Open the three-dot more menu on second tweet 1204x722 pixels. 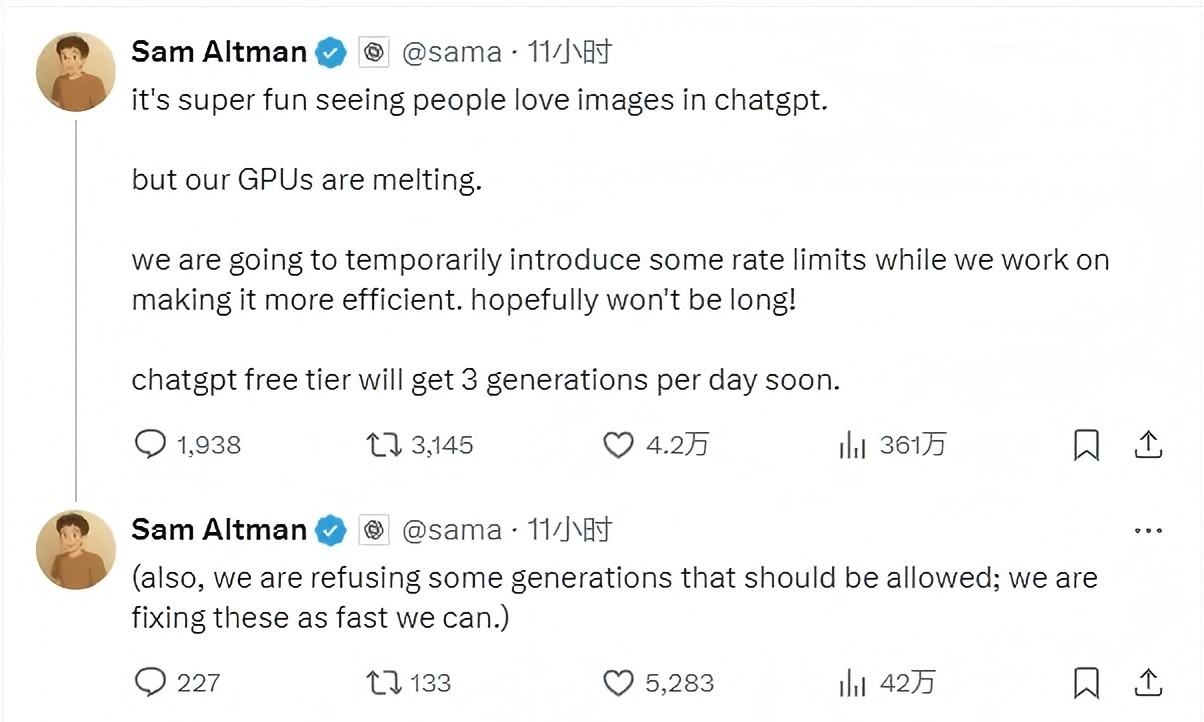pos(1148,531)
